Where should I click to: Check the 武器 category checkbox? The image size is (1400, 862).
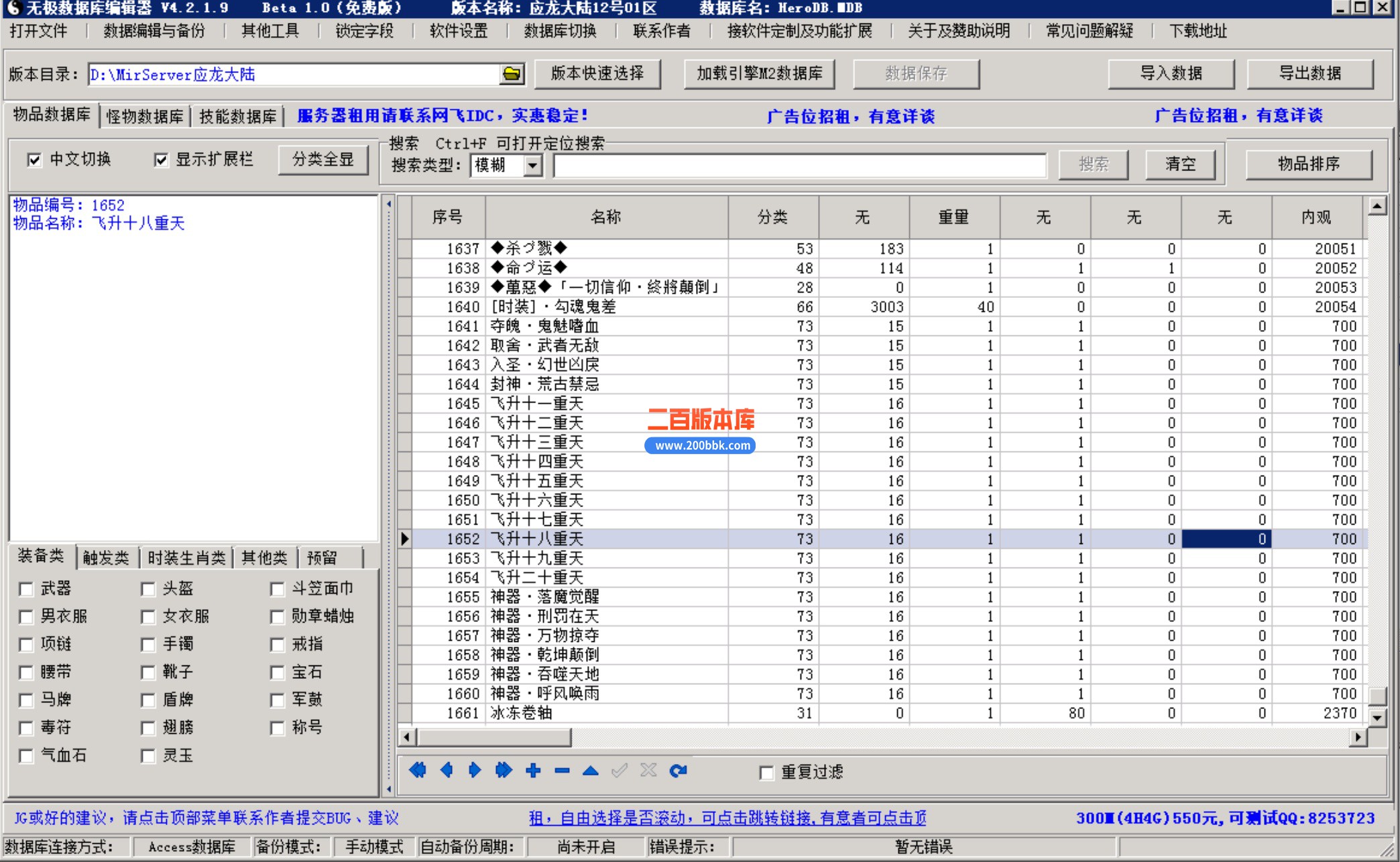tap(26, 589)
